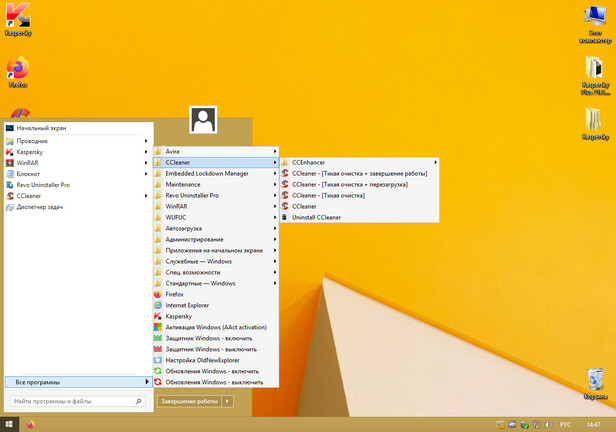
Task: Open the Администрирование folder
Action: pyautogui.click(x=216, y=239)
